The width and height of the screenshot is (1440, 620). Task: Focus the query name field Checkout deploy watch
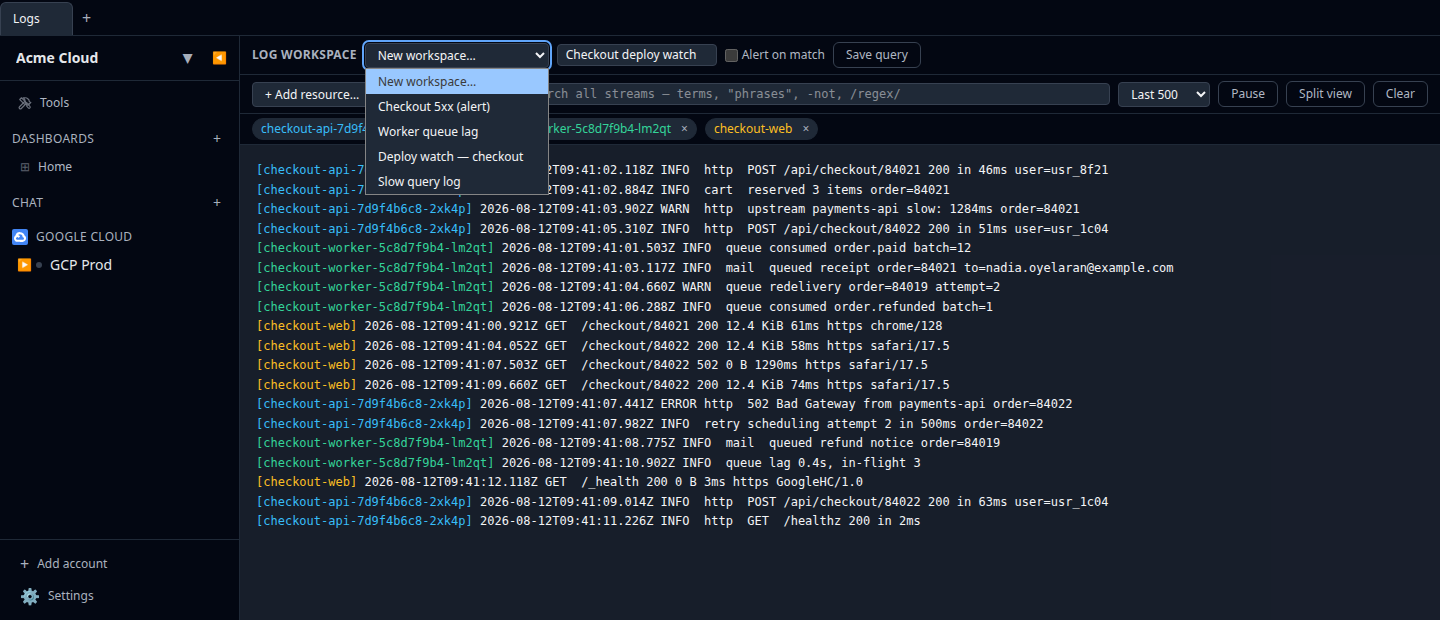coord(637,55)
